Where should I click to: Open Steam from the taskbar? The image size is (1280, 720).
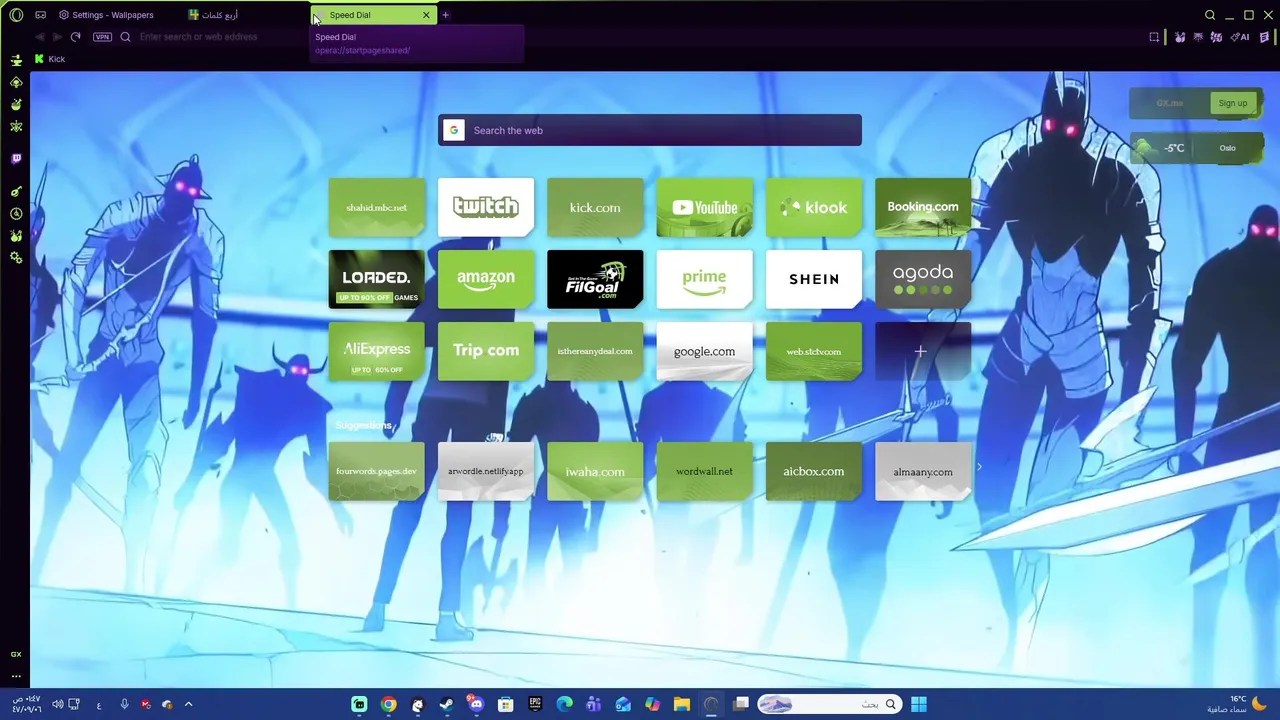tap(447, 705)
